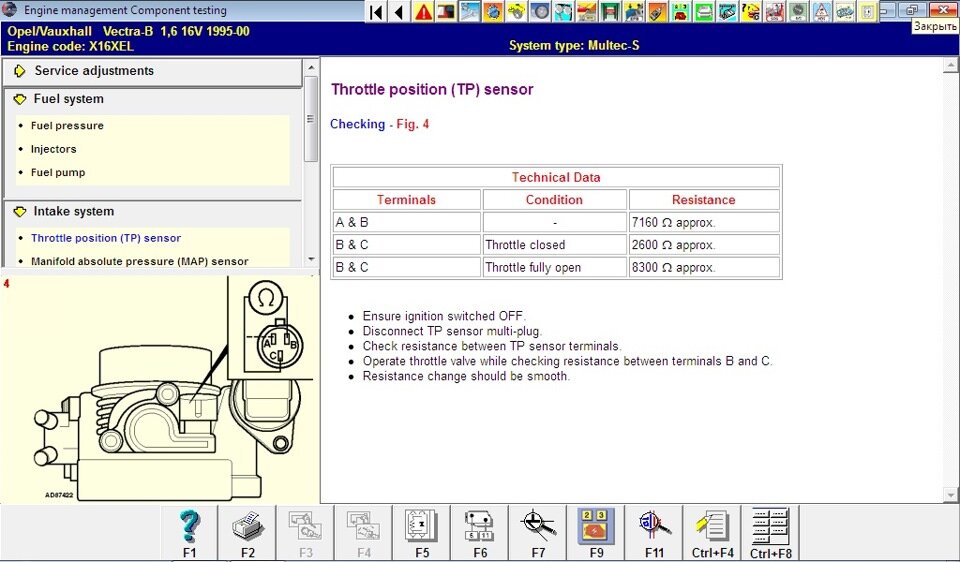Open the red warning triangle icon
This screenshot has height=562, width=960.
click(x=423, y=12)
